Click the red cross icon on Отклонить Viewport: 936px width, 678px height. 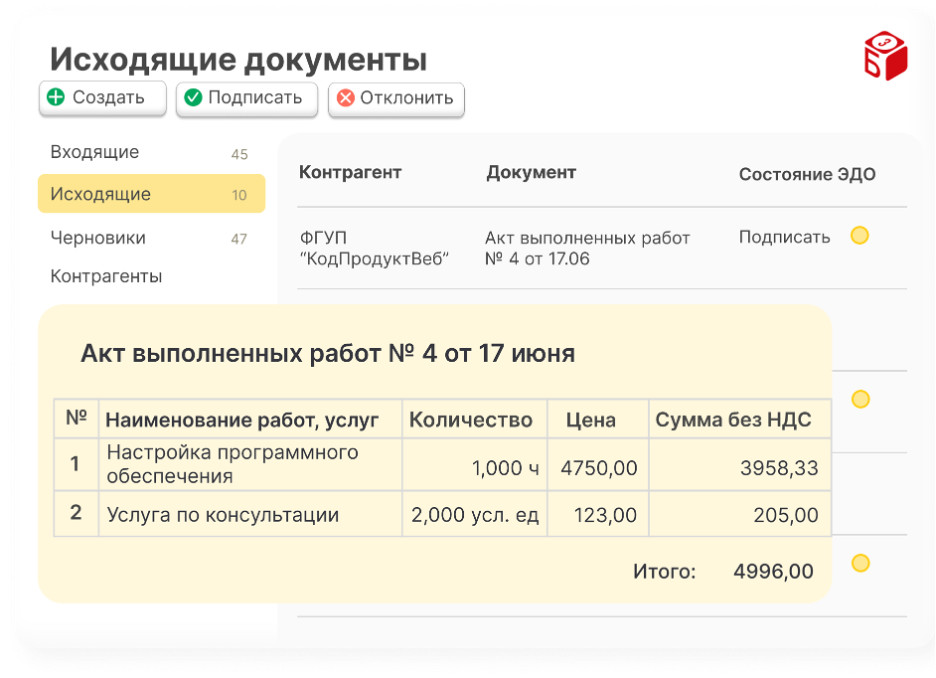(346, 98)
